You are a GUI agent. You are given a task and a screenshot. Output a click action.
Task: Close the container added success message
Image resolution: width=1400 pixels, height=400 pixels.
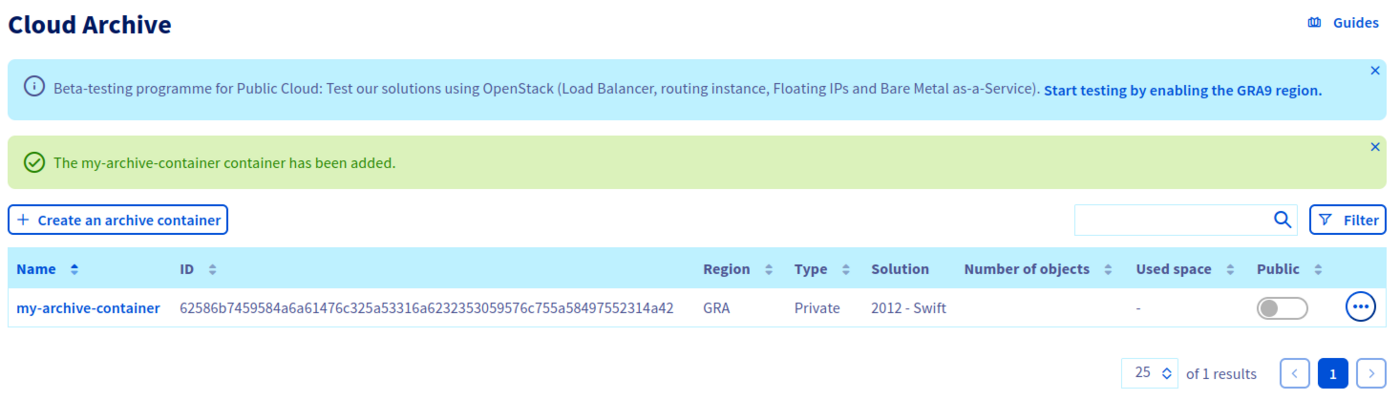1375,147
